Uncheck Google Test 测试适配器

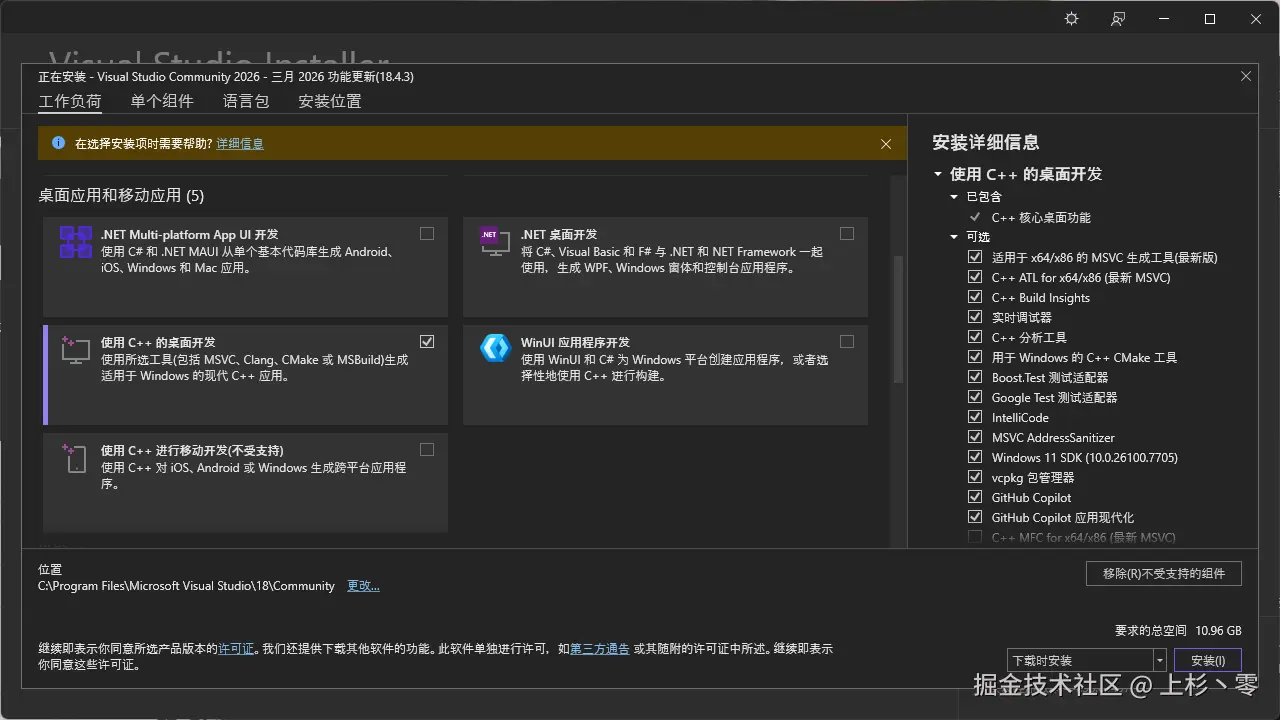(975, 397)
